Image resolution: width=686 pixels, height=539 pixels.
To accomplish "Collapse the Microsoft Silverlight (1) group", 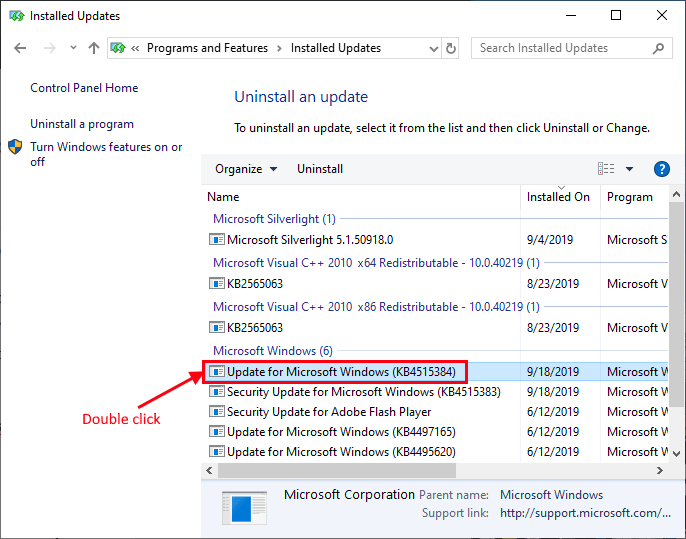I will [274, 219].
